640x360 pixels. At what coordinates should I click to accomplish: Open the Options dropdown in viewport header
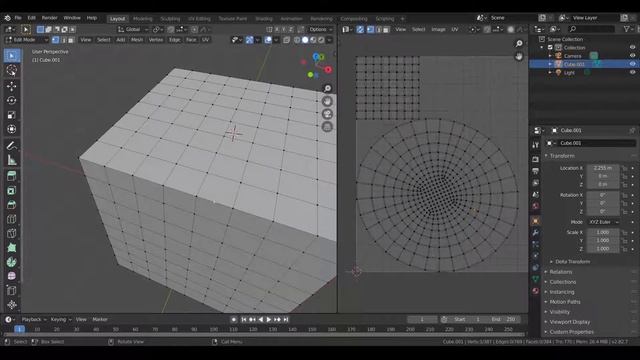tap(321, 29)
